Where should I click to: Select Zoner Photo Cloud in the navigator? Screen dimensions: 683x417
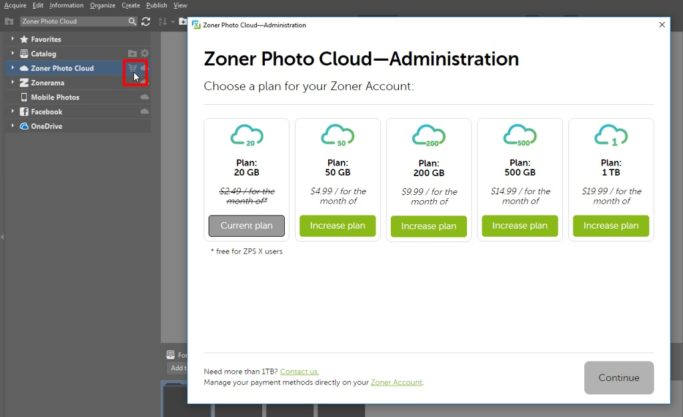tap(62, 68)
